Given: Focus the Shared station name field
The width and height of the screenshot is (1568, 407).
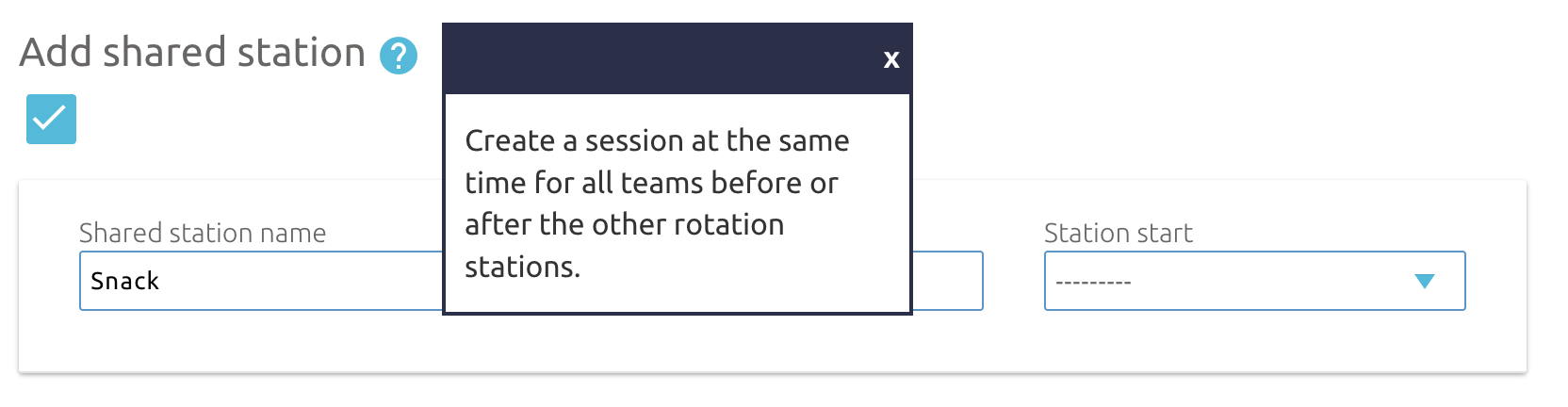Looking at the screenshot, I should pyautogui.click(x=261, y=281).
